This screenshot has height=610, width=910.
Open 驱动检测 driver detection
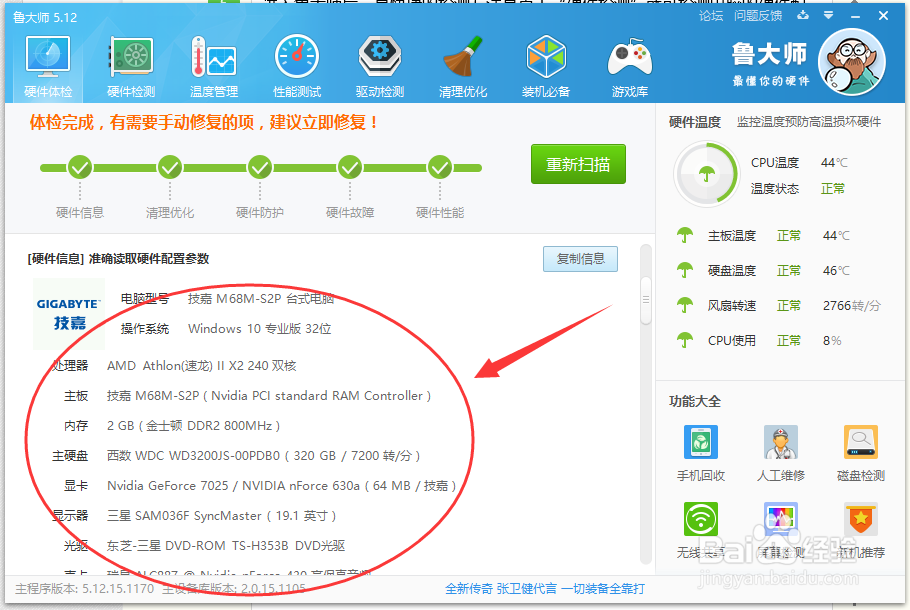point(380,67)
